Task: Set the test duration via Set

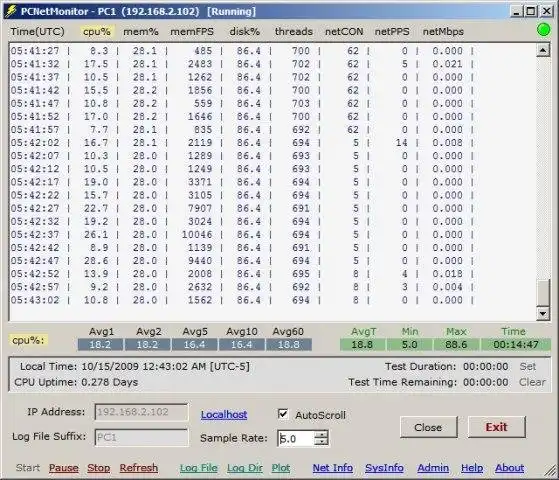Action: pos(528,366)
